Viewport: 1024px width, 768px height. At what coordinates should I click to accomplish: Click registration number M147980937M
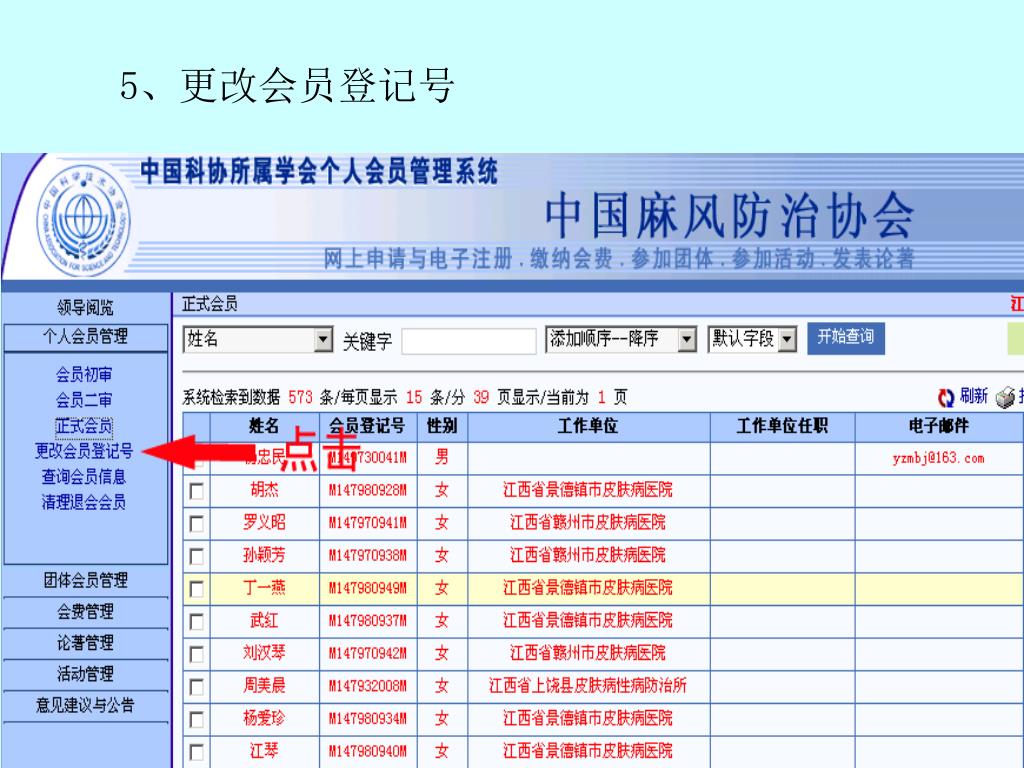pyautogui.click(x=368, y=621)
